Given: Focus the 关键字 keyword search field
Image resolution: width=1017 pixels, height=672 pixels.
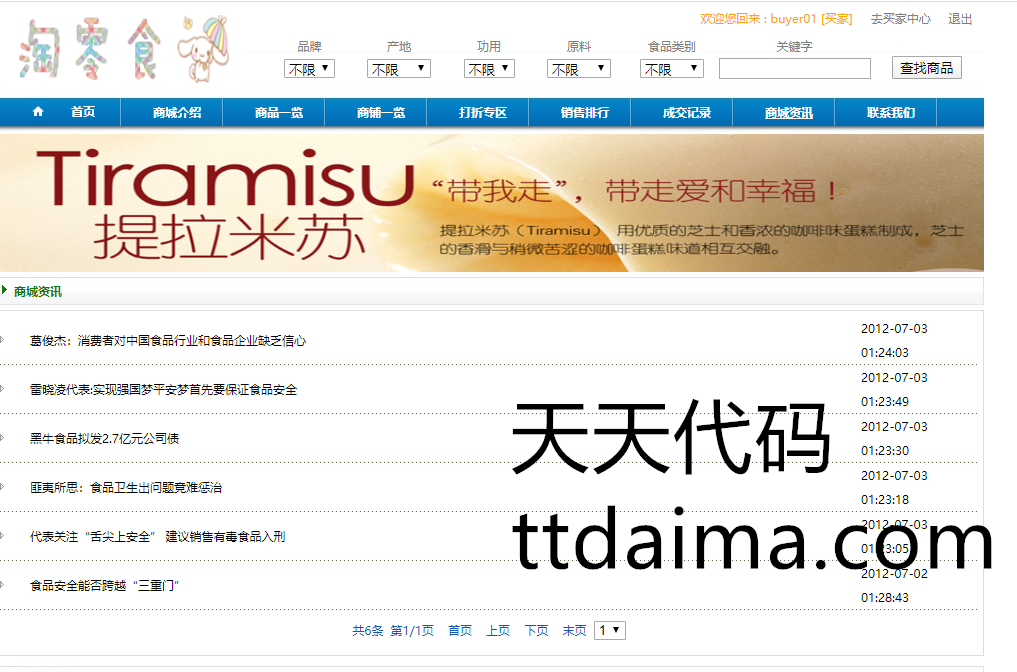Looking at the screenshot, I should (794, 69).
